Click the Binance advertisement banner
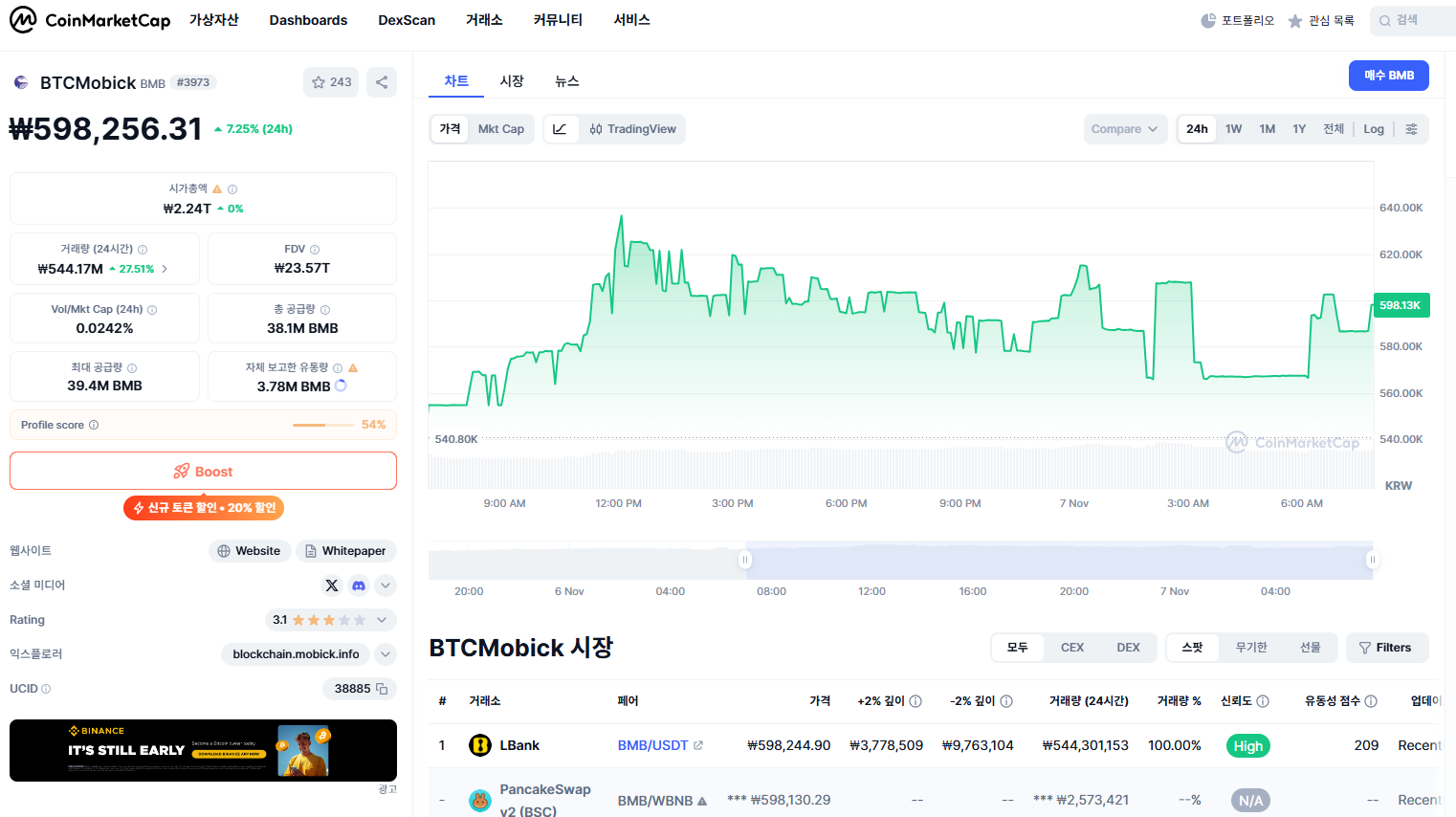Image resolution: width=1456 pixels, height=817 pixels. pyautogui.click(x=203, y=751)
